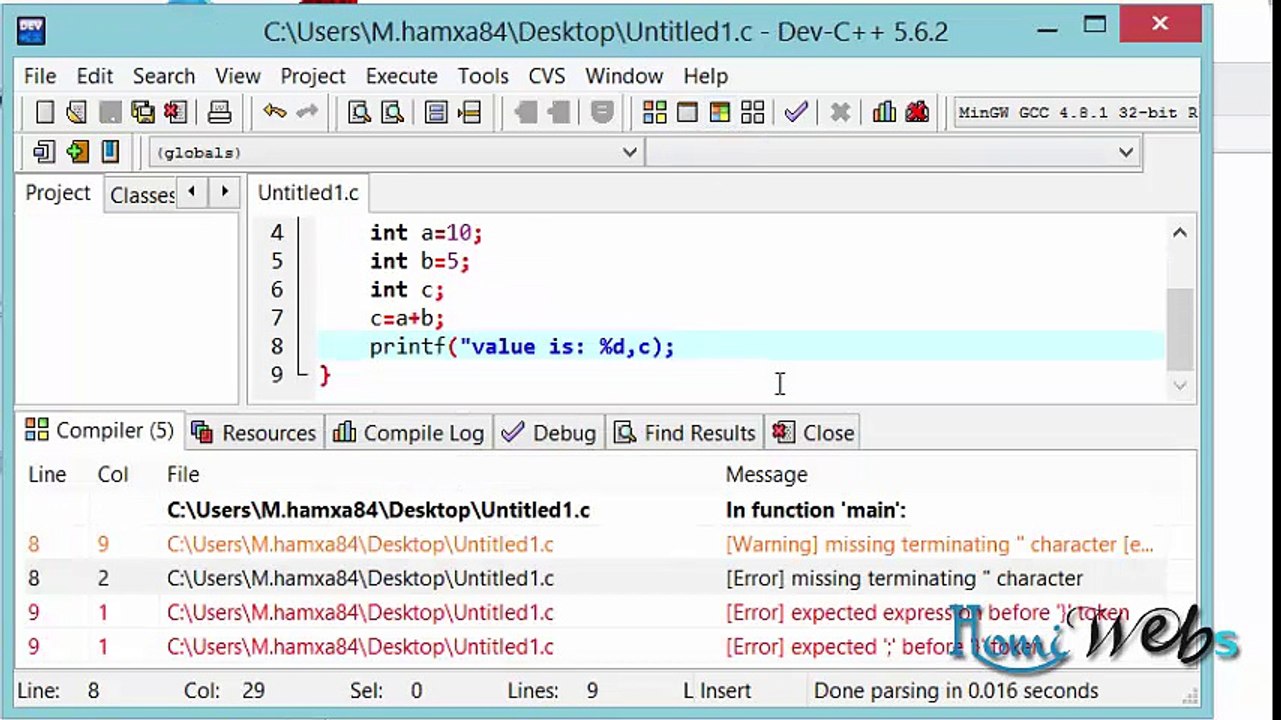Select the Compiler (5) bottom tab
1281x720 pixels.
click(100, 431)
